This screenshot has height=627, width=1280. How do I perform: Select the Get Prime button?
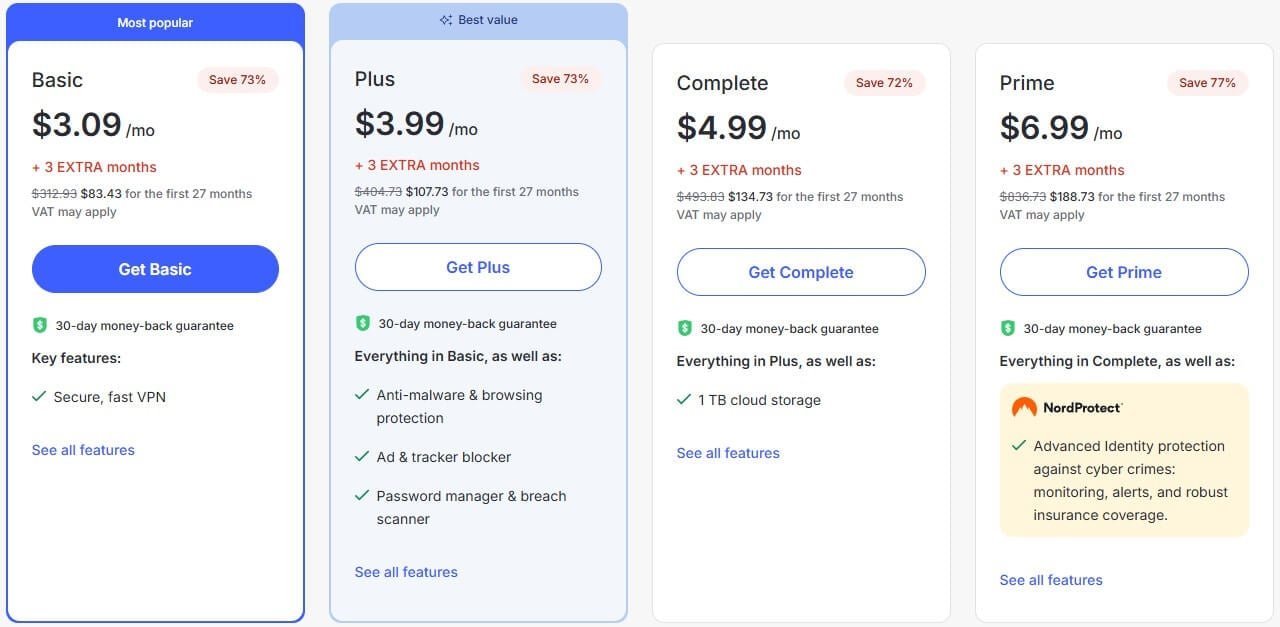[x=1124, y=272]
